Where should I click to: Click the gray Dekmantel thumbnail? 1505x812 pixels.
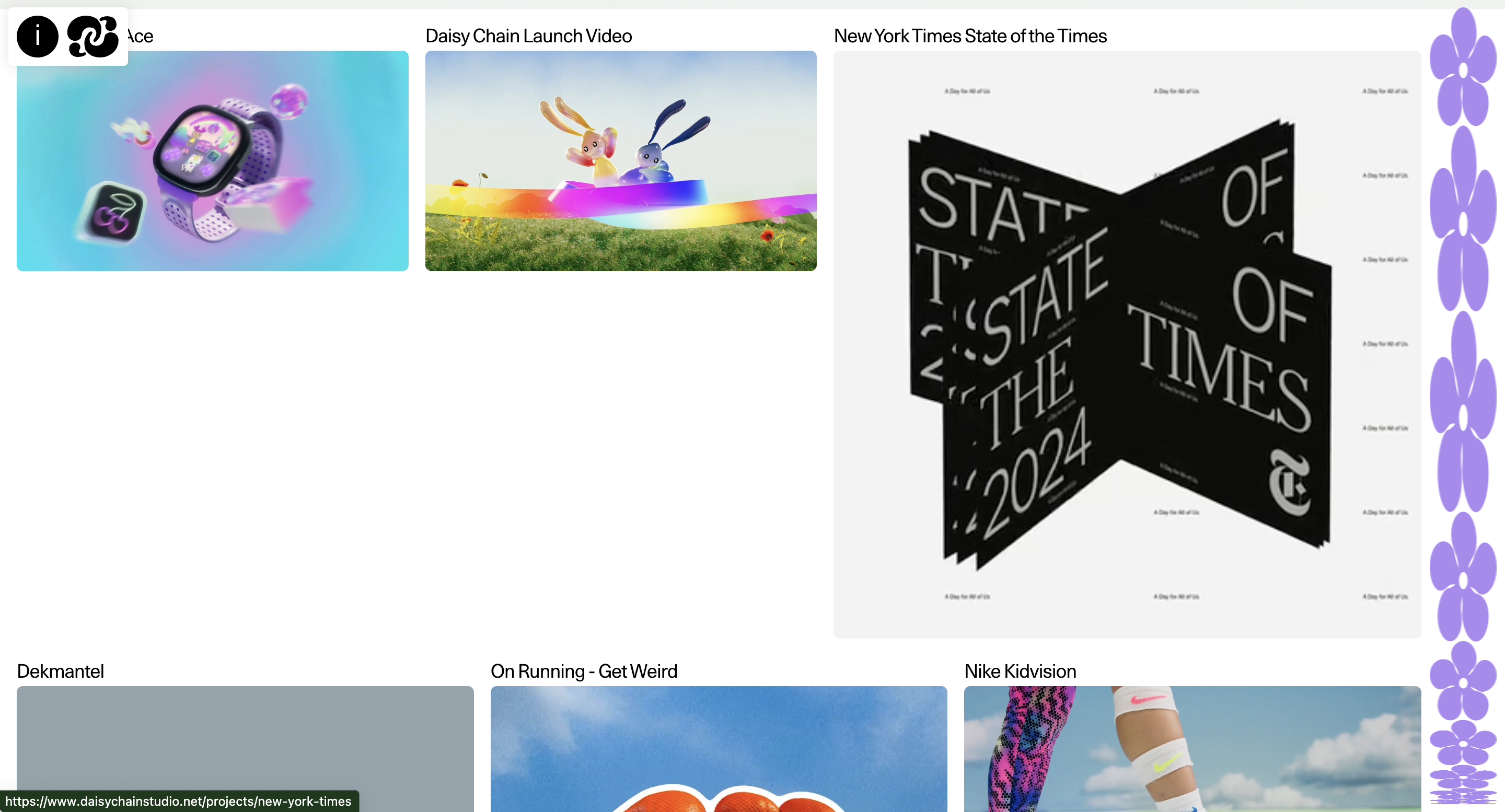tap(245, 749)
